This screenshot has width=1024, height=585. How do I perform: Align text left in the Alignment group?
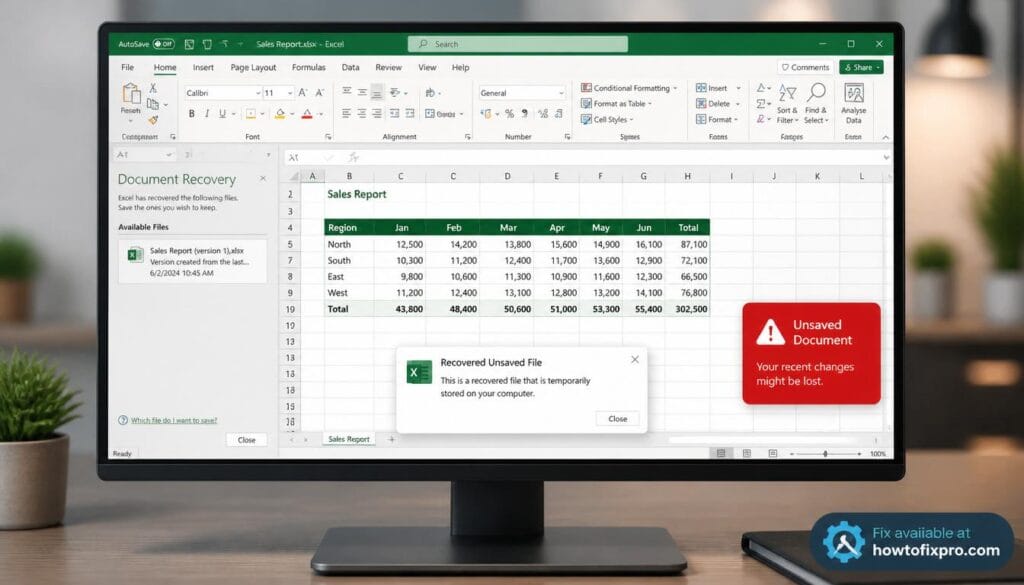click(x=347, y=114)
